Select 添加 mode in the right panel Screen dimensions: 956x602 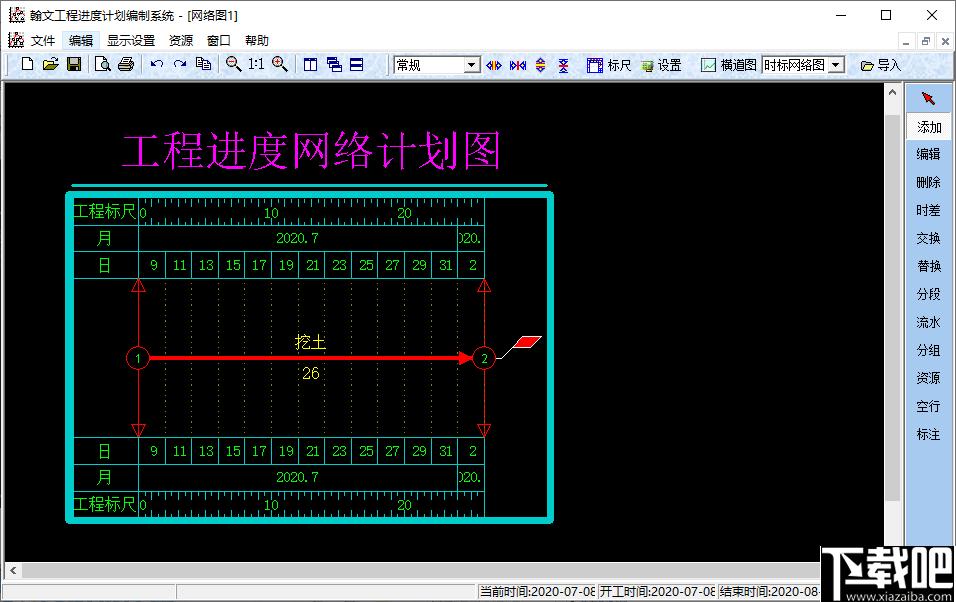tap(929, 127)
